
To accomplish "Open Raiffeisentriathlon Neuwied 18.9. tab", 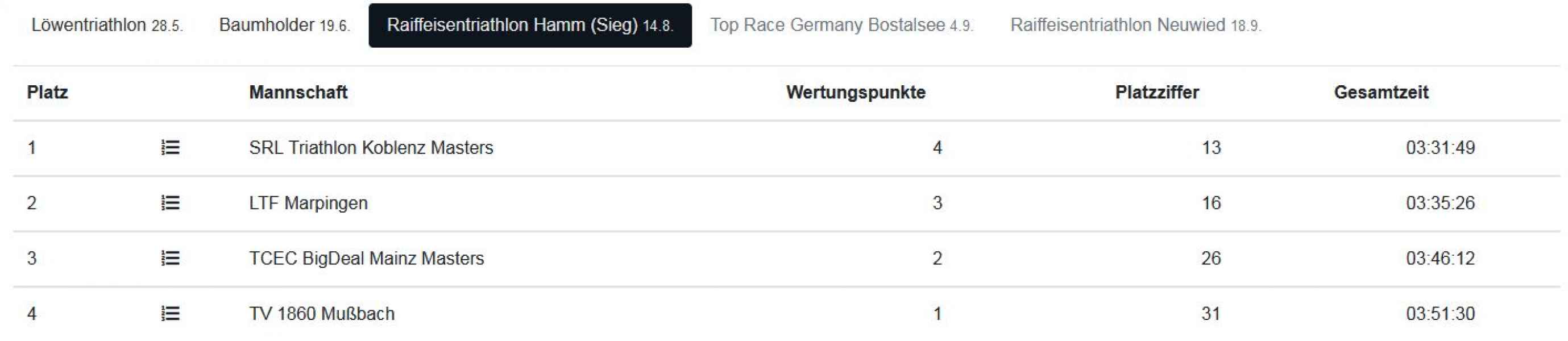I will 1136,26.
